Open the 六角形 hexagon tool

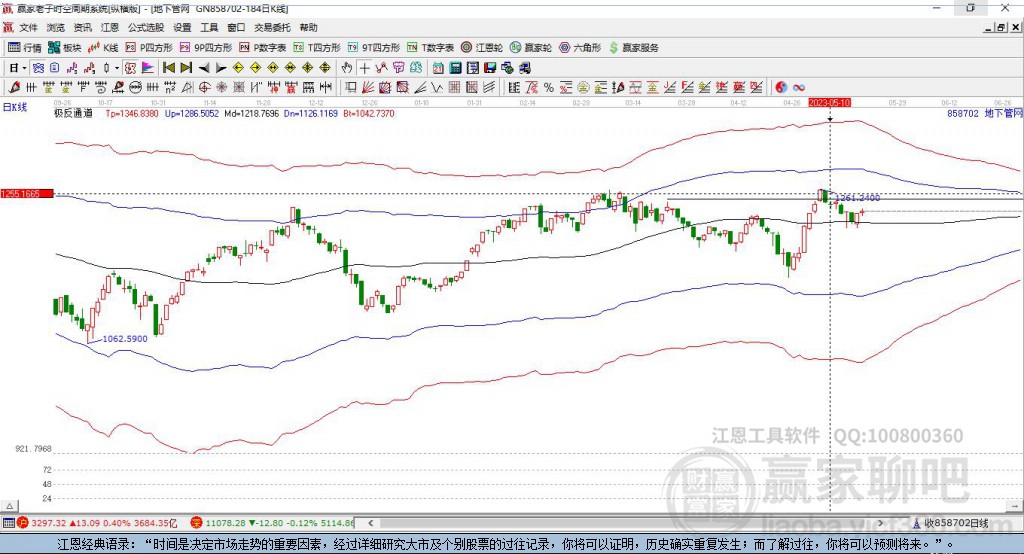click(580, 48)
